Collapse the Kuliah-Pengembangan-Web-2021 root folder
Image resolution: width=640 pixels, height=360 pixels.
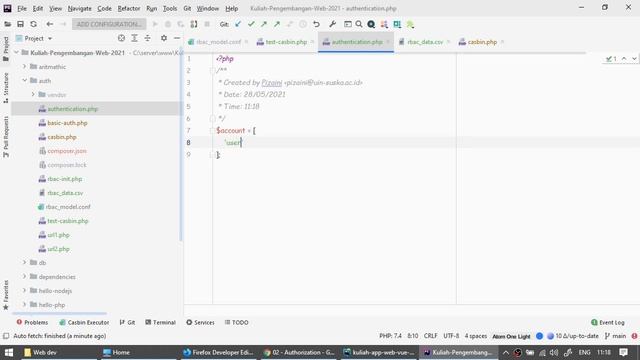pos(16,53)
